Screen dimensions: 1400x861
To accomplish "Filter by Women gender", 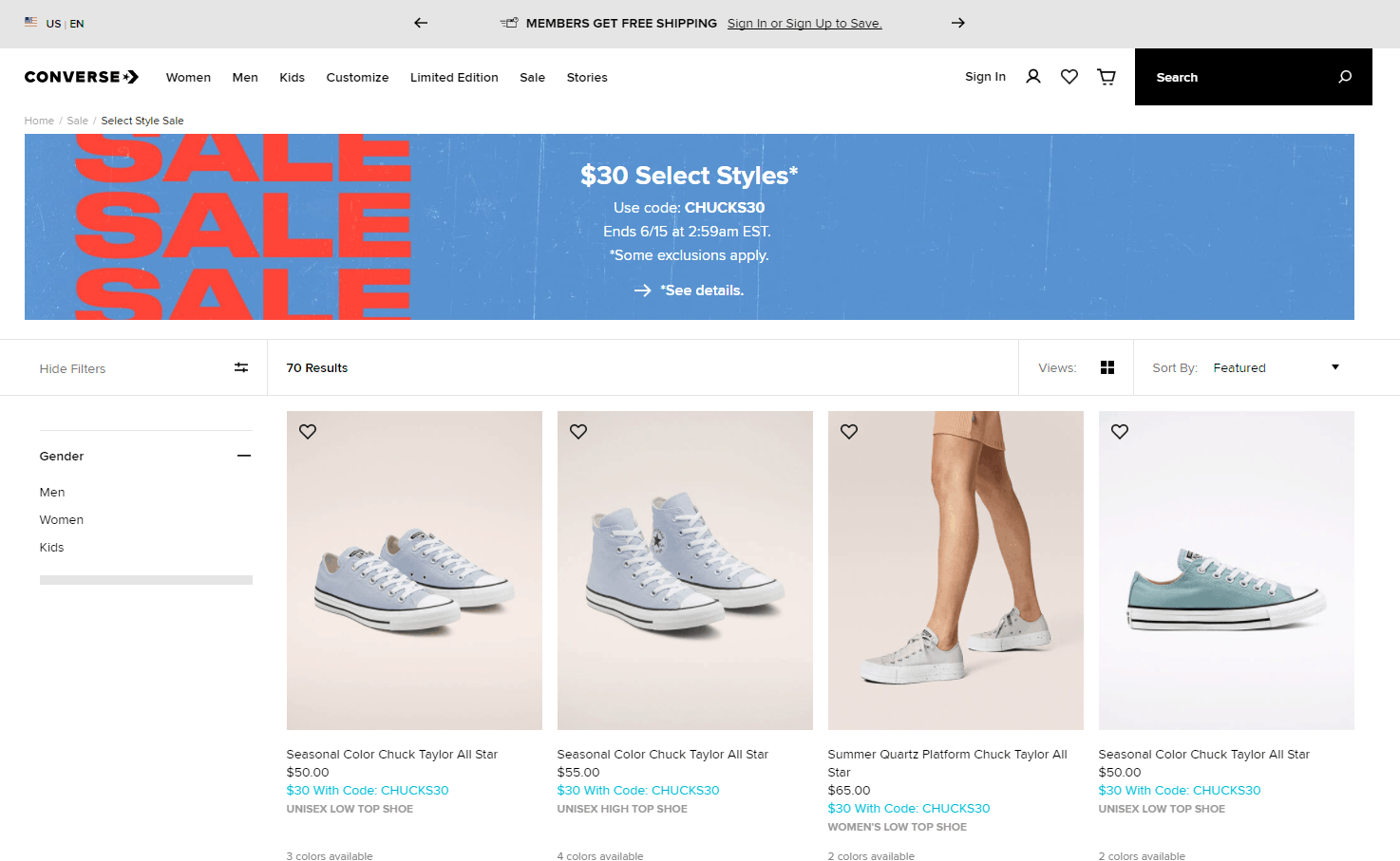I will [x=62, y=519].
